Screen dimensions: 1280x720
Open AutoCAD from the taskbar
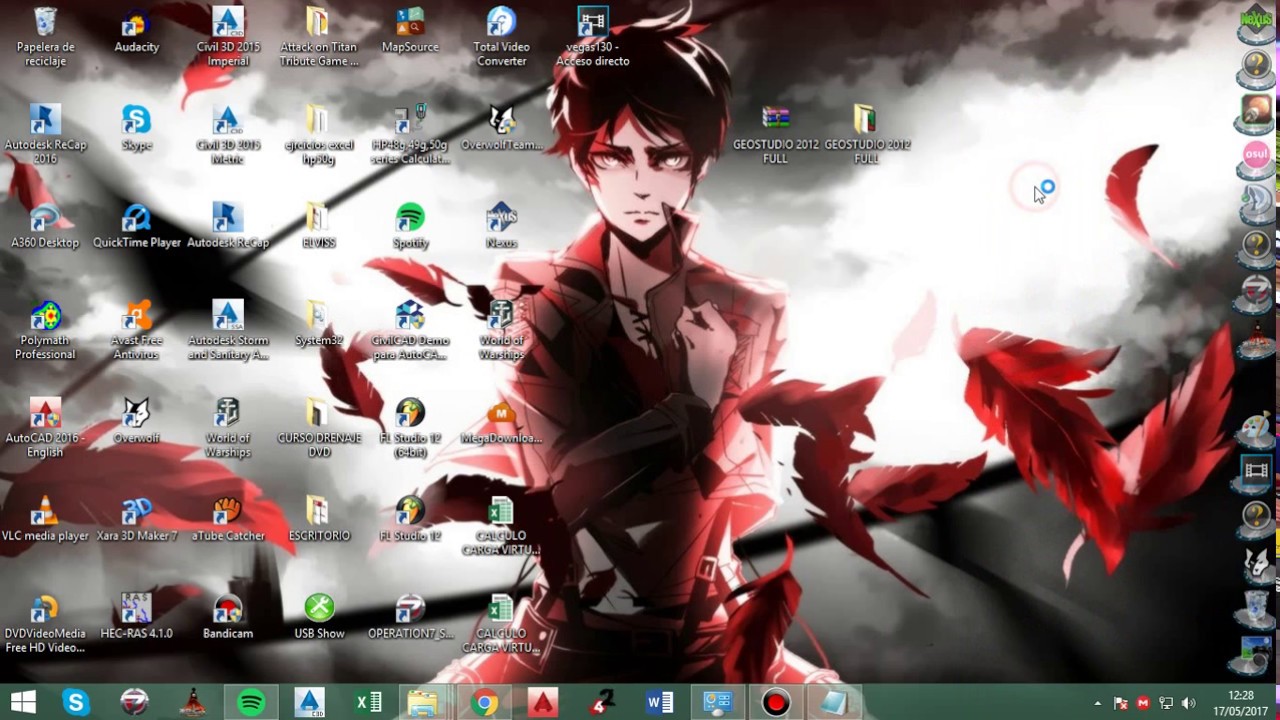(x=543, y=702)
